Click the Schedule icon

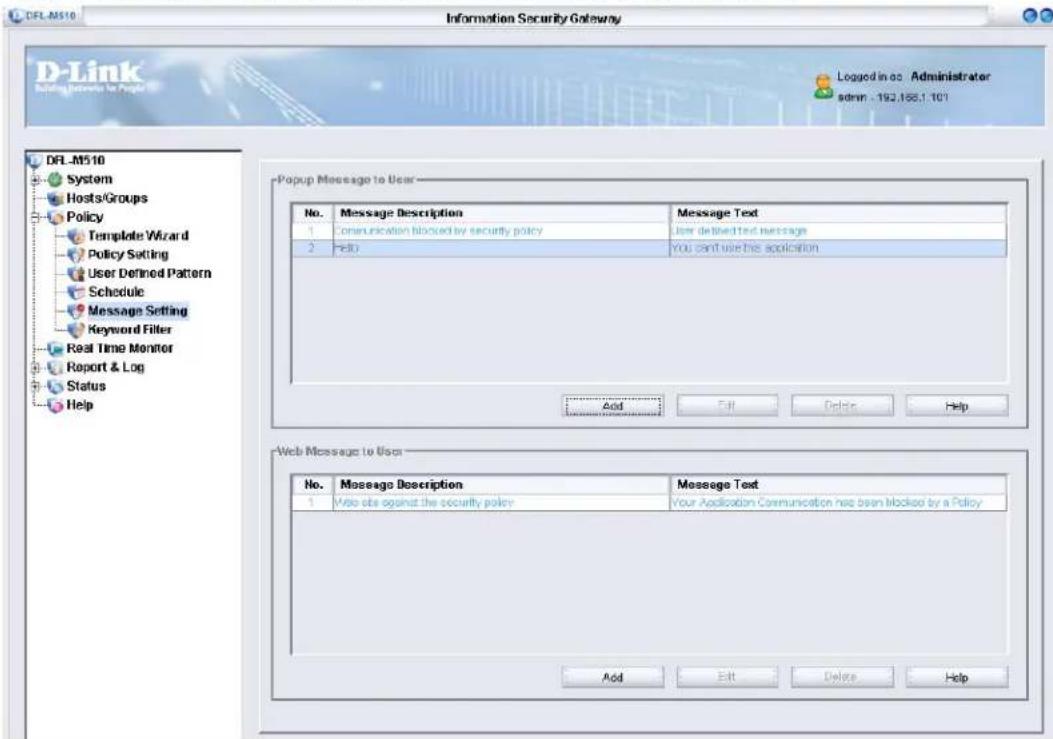pyautogui.click(x=77, y=292)
